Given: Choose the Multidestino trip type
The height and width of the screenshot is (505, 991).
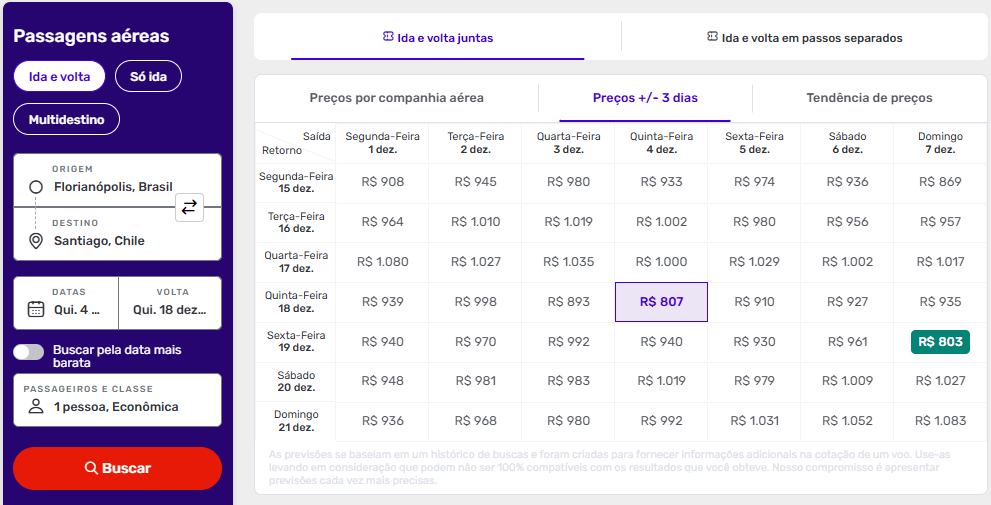Looking at the screenshot, I should (66, 119).
